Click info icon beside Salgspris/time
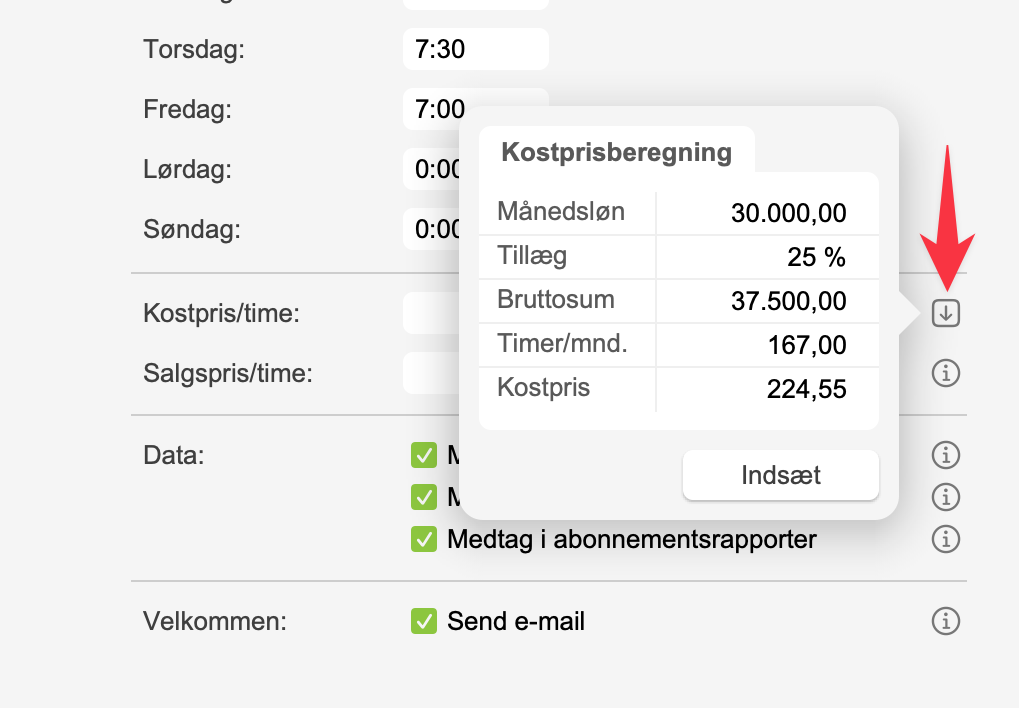Image resolution: width=1019 pixels, height=708 pixels. (945, 374)
